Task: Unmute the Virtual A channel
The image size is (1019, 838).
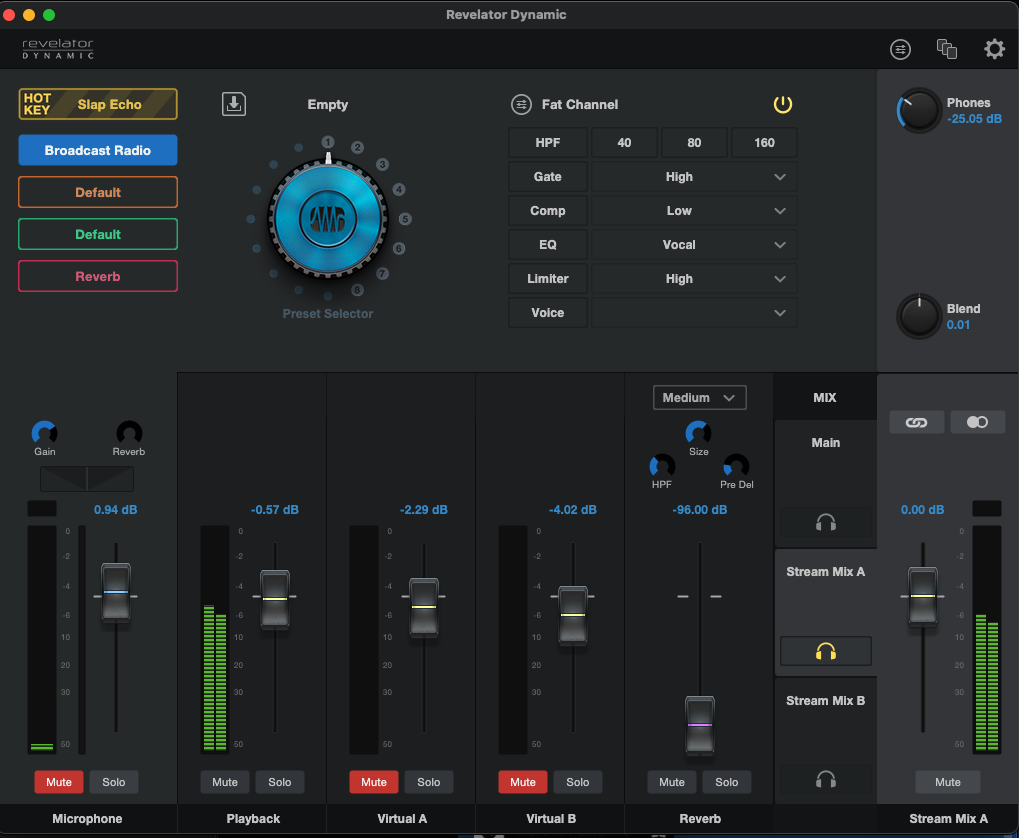Action: coord(374,782)
